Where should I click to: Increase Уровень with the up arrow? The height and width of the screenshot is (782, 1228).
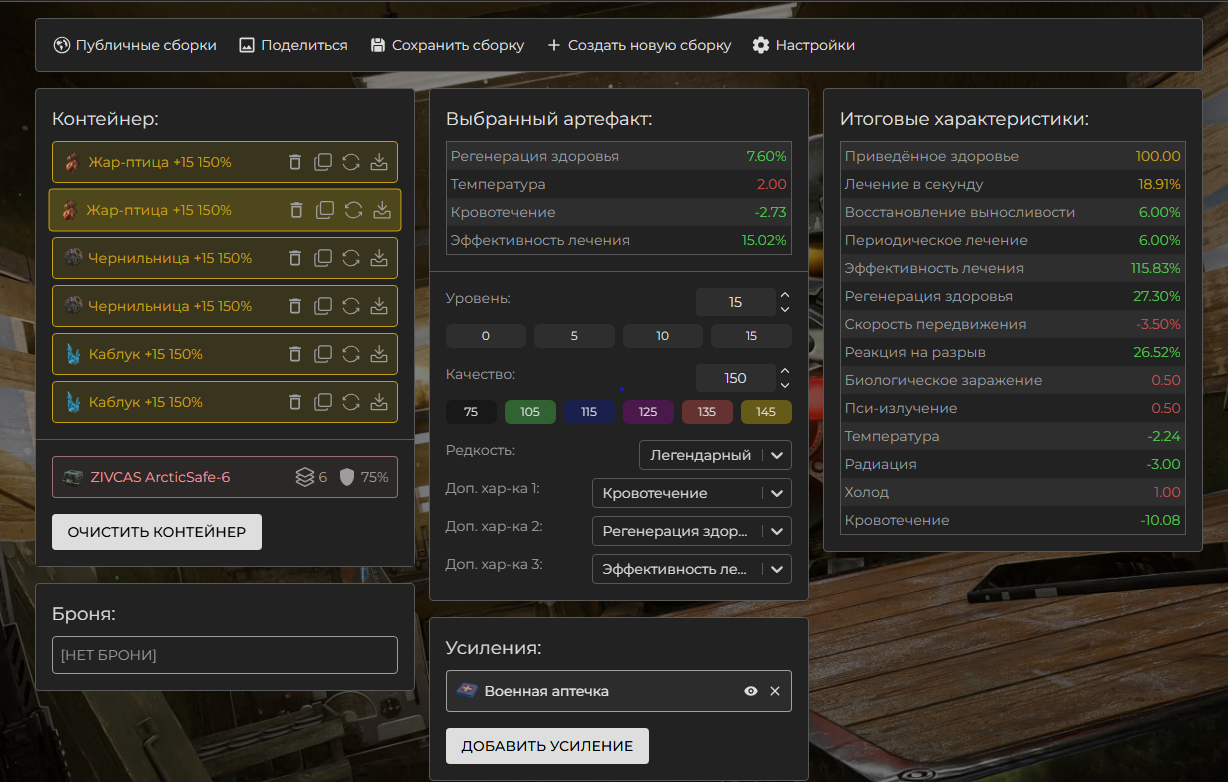[x=785, y=295]
